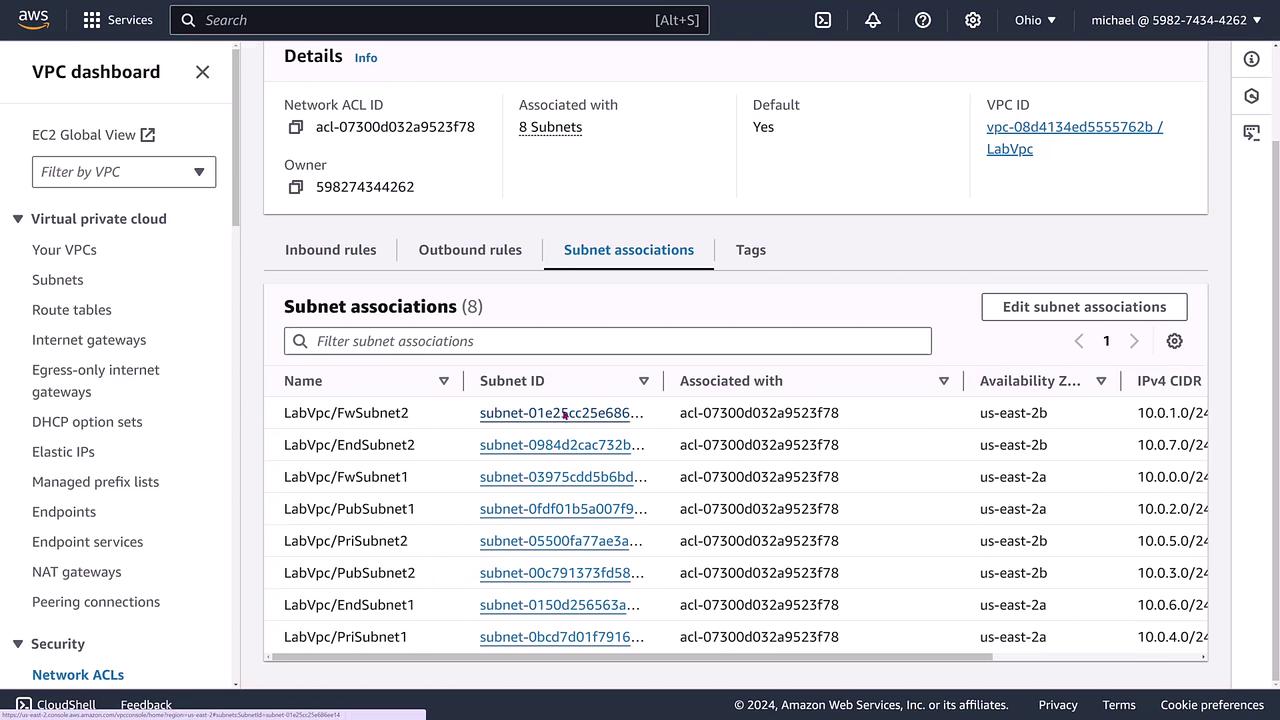
Task: Open the Filter by VPC dropdown
Action: (x=124, y=172)
